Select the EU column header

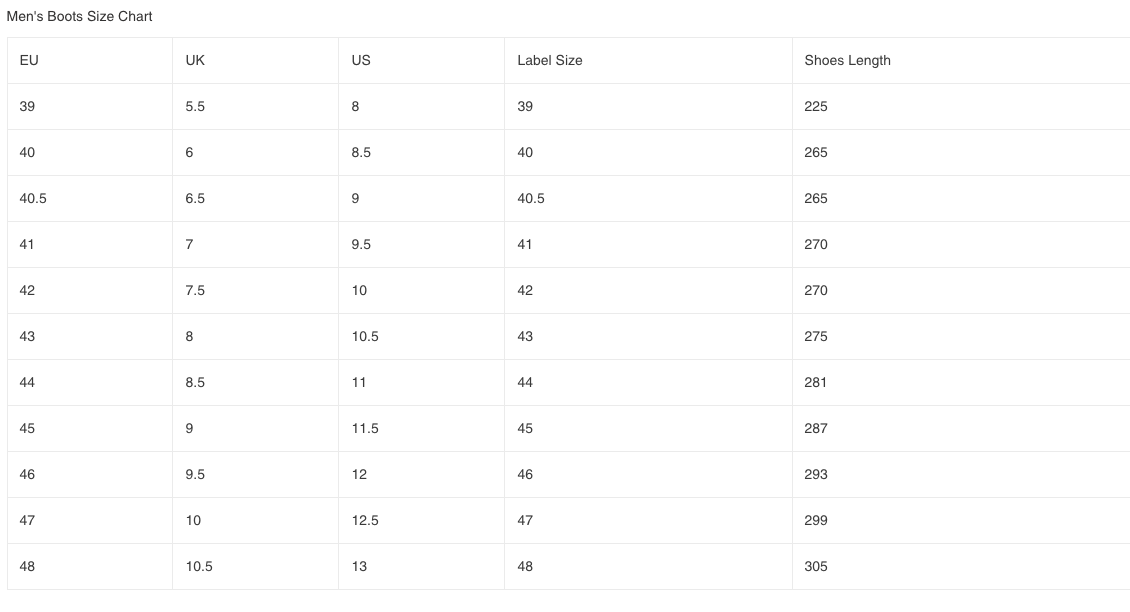tap(29, 60)
